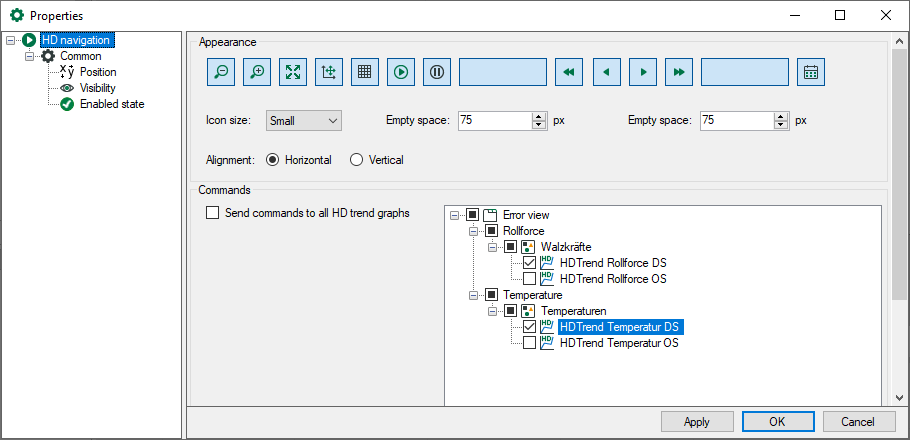The height and width of the screenshot is (440, 910).
Task: Click the zoom in magnifier icon
Action: pos(257,72)
